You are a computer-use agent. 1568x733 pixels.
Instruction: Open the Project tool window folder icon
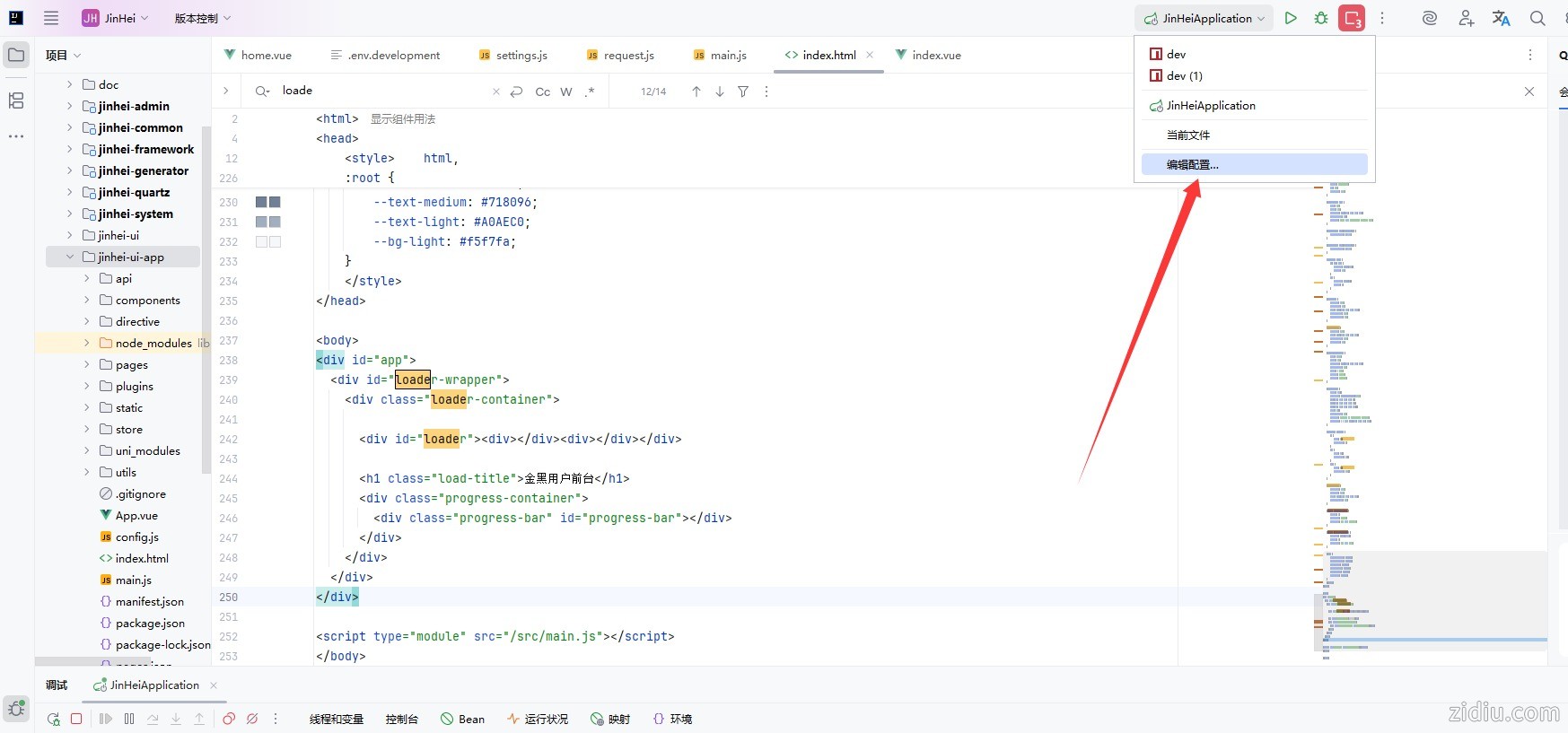16,55
